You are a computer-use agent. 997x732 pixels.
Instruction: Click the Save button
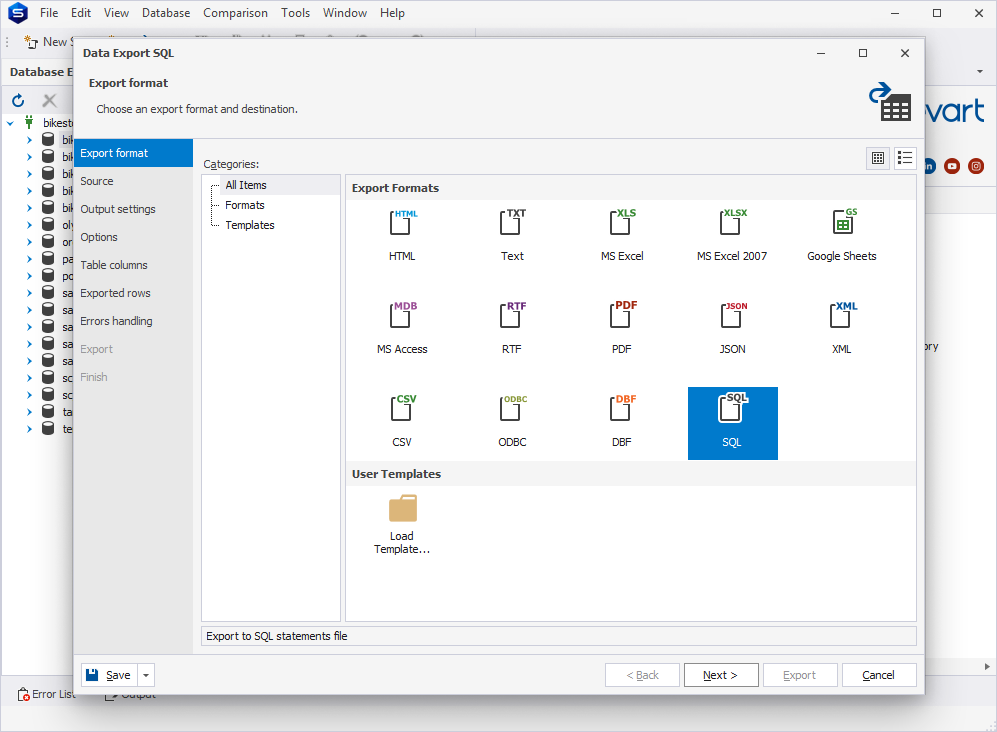pos(109,675)
